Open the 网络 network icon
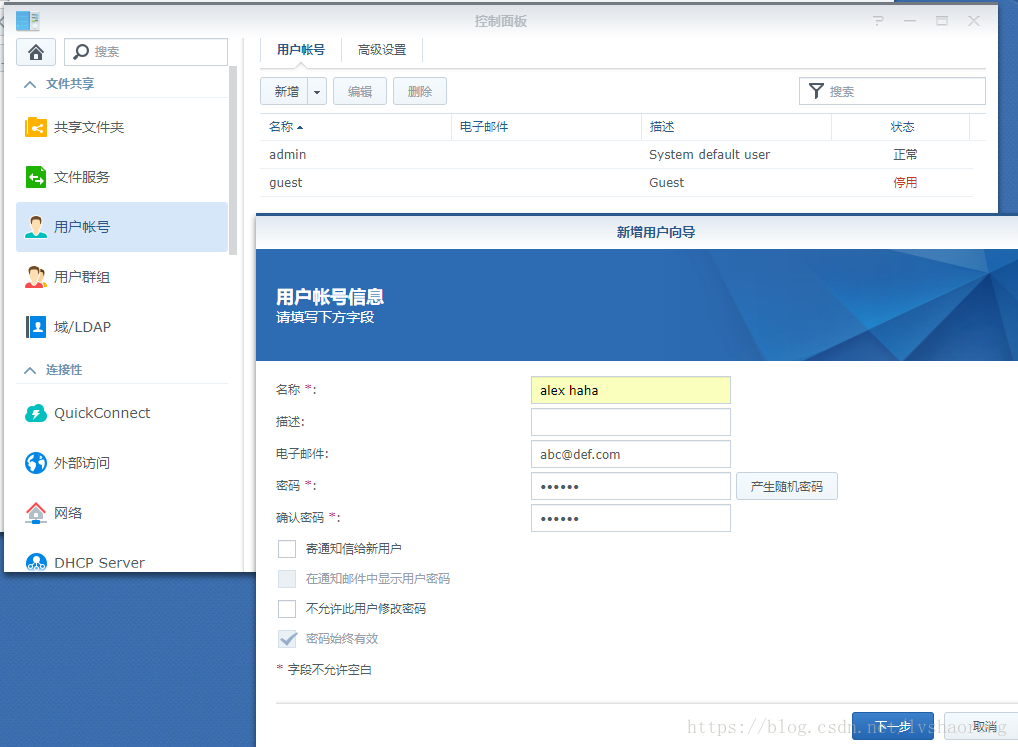Viewport: 1018px width, 747px height. pyautogui.click(x=36, y=513)
